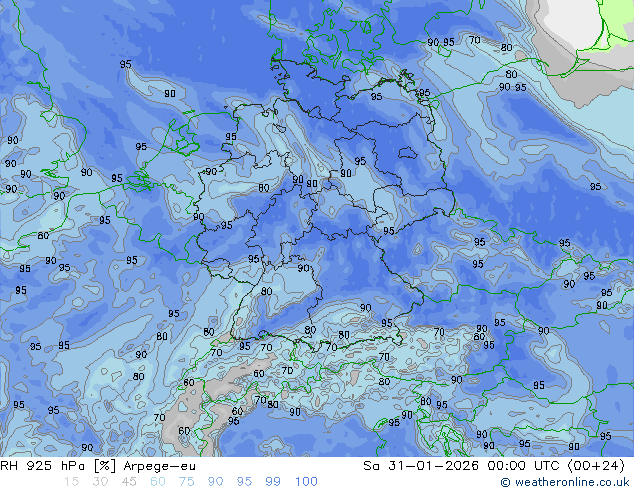
Task: Select the 15 value in the legend scale
Action: [71, 482]
